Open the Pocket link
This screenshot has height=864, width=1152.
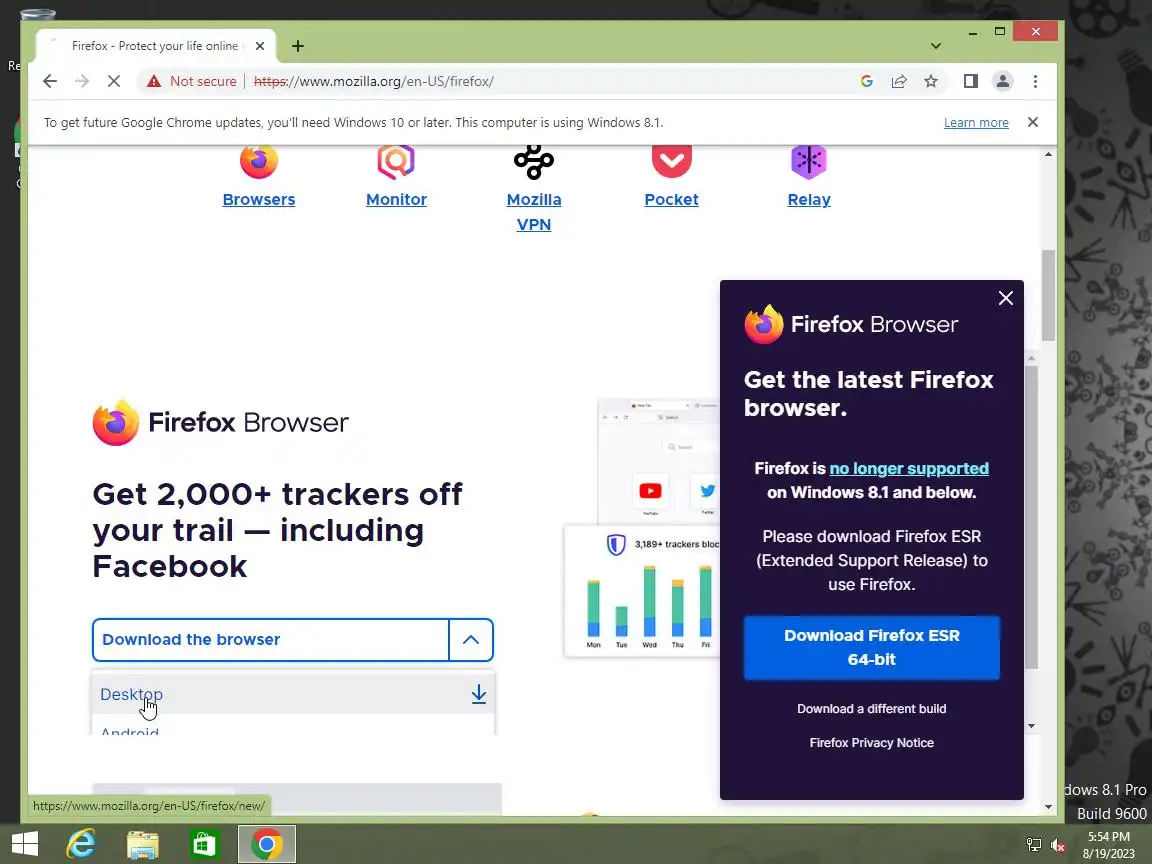pos(672,200)
